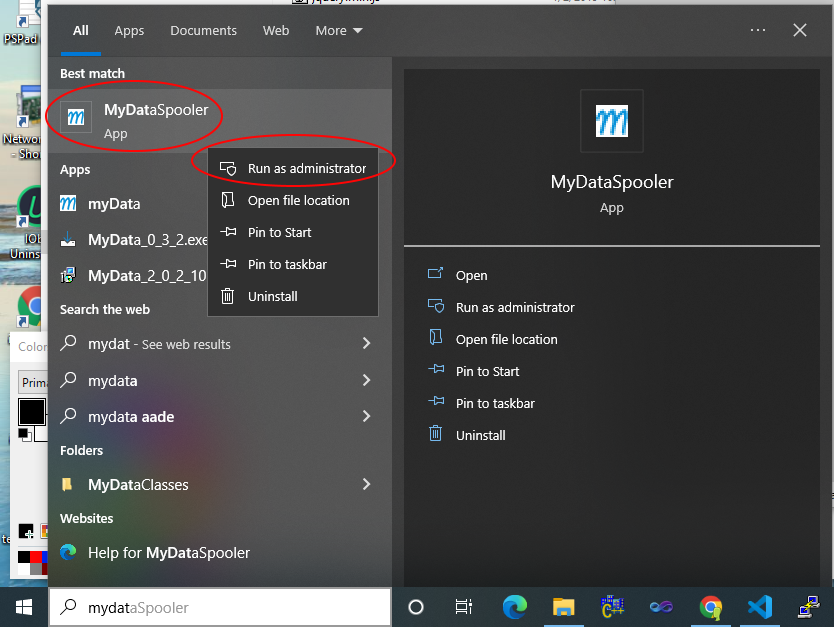Click the myData app icon
Screen dimensions: 834x627
[68, 204]
